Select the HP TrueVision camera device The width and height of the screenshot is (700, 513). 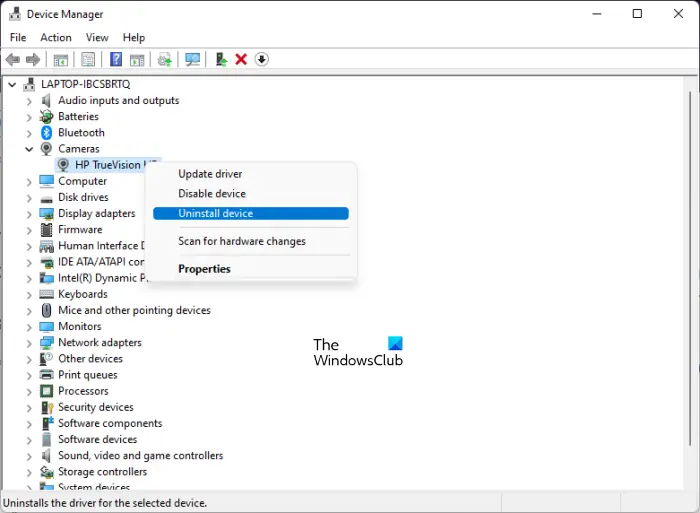click(107, 165)
